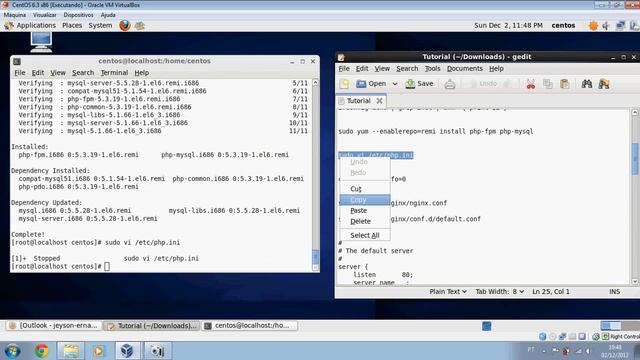Image resolution: width=640 pixels, height=360 pixels.
Task: Open gedit View menu
Action: 382,69
